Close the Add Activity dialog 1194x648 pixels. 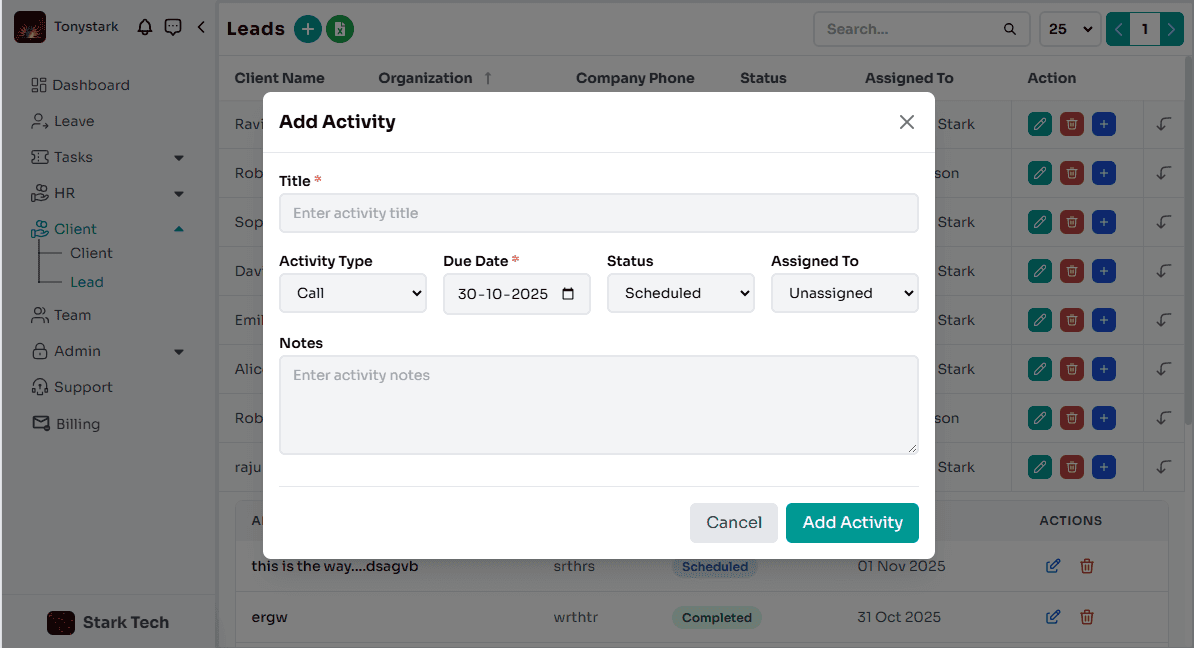tap(906, 122)
